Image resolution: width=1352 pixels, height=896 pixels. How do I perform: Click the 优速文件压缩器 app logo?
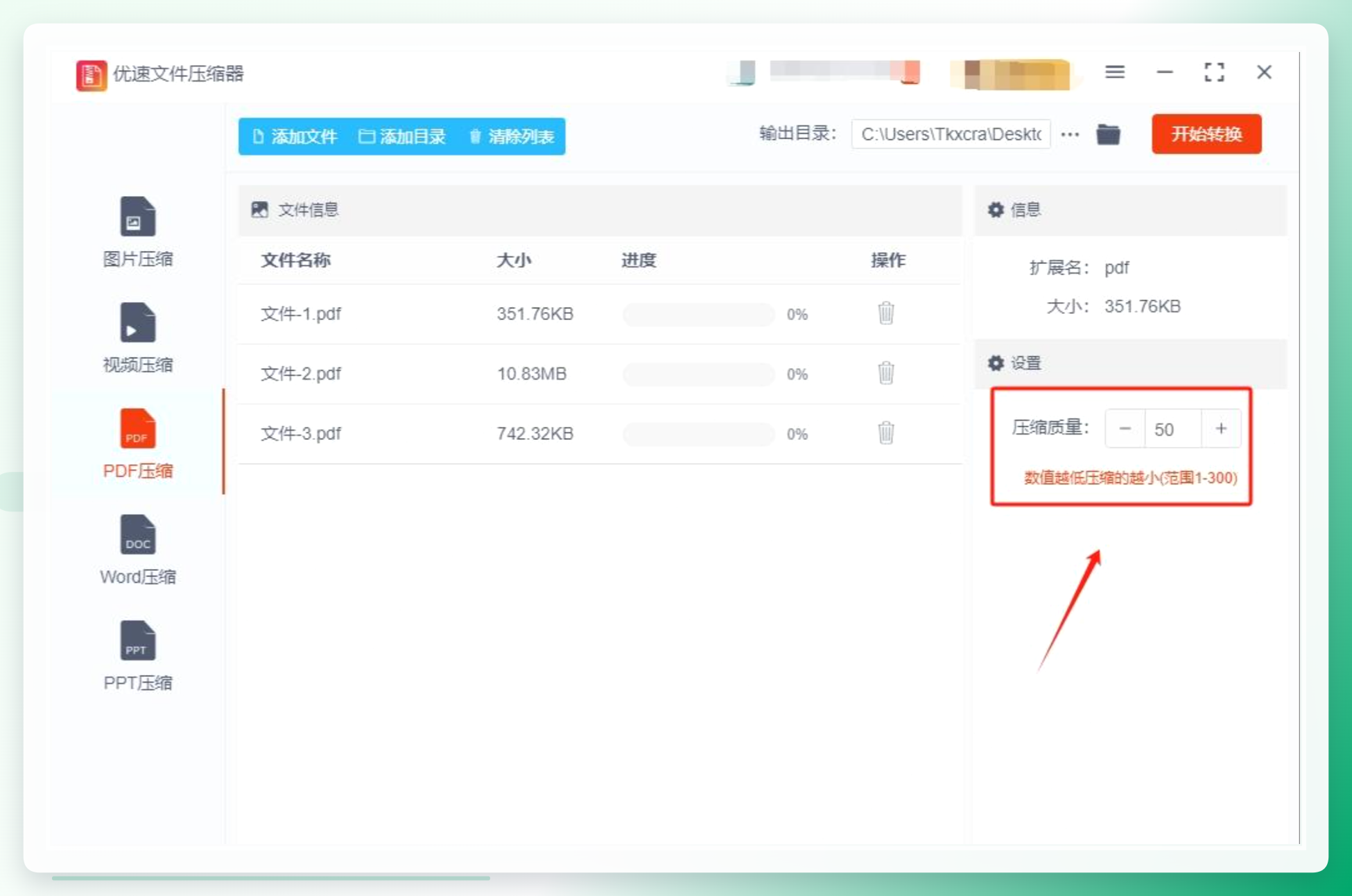tap(91, 74)
